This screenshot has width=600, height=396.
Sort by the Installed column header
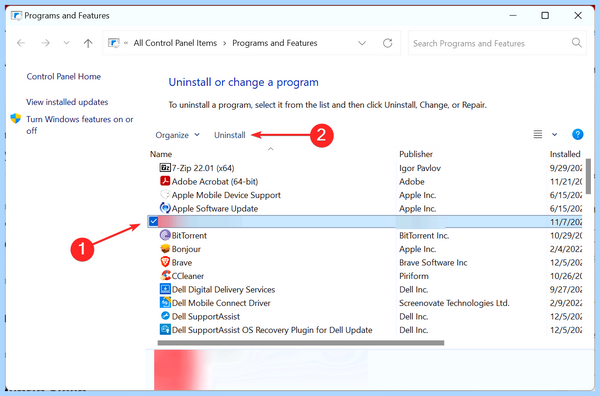pos(565,154)
